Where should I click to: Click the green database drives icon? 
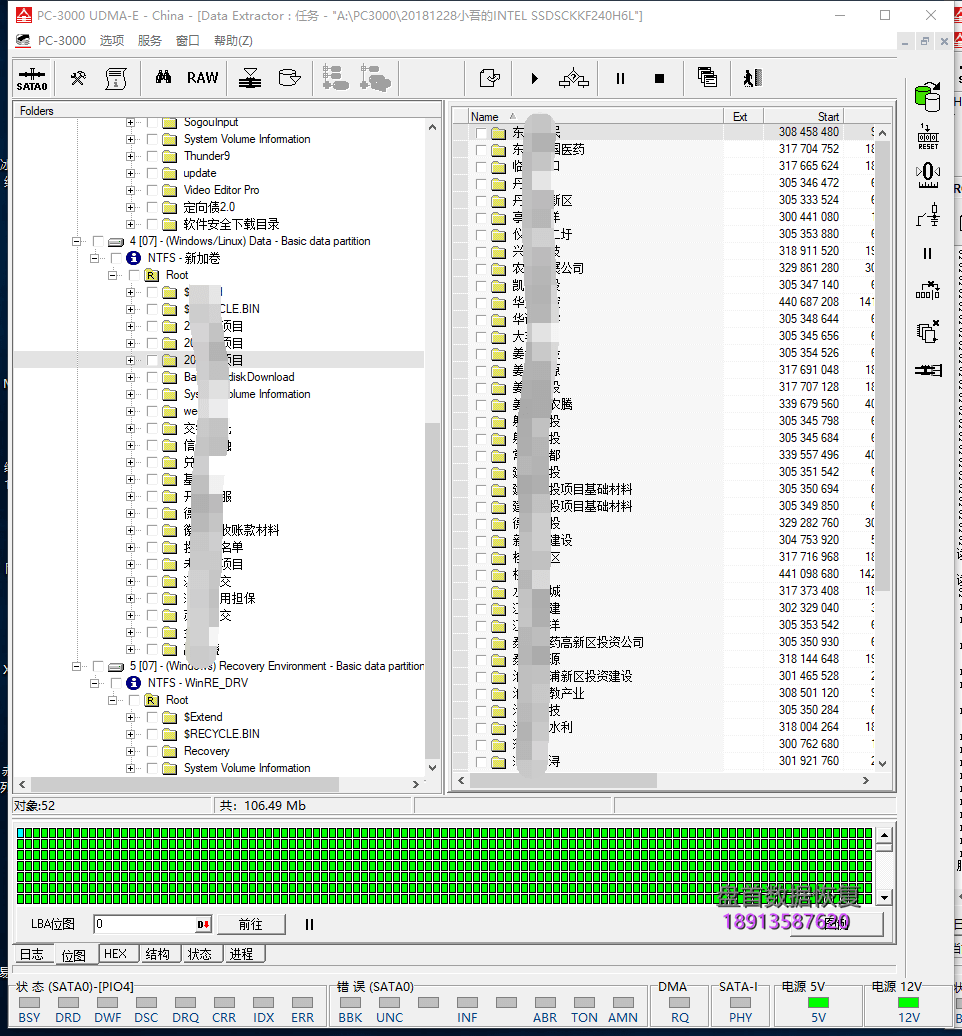pos(928,96)
